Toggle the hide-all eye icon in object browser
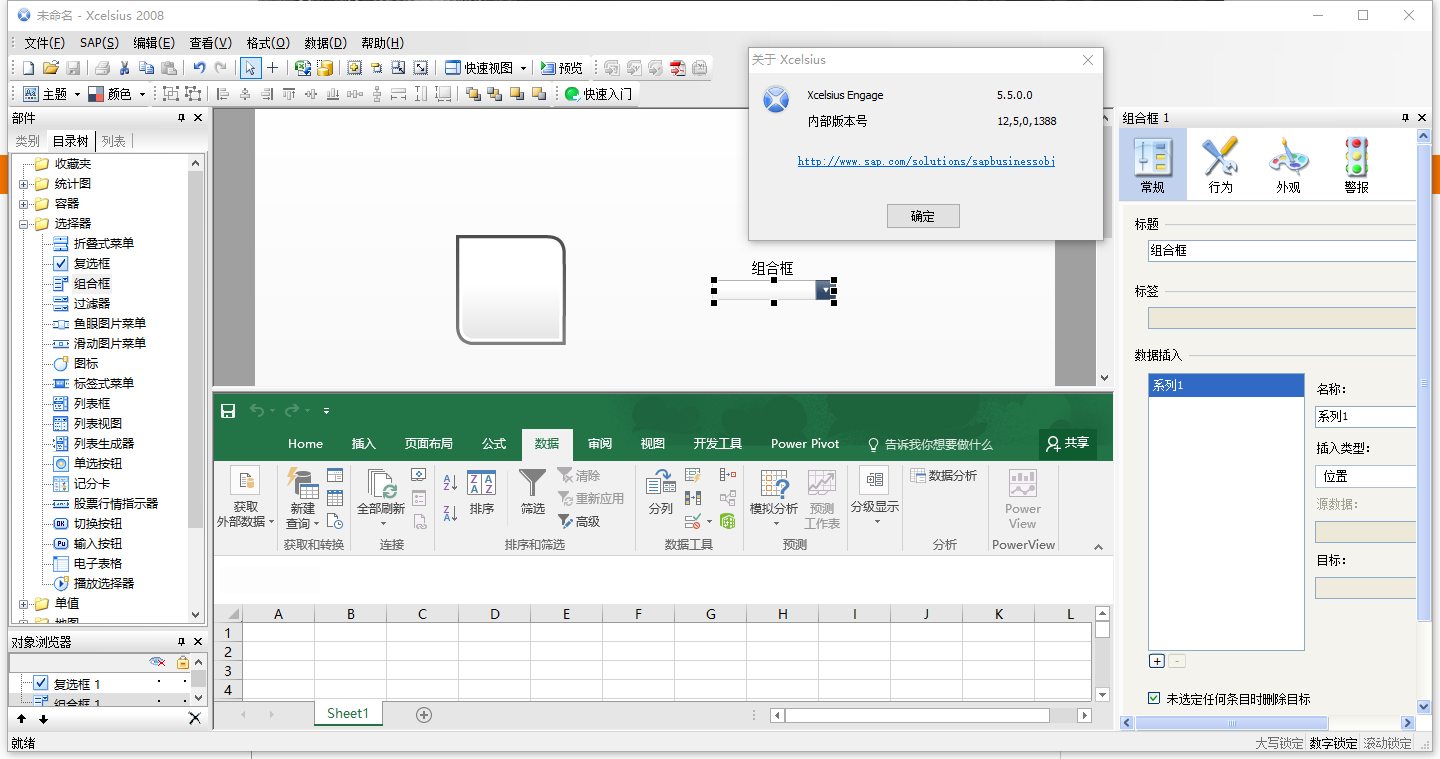This screenshot has width=1440, height=759. tap(157, 662)
